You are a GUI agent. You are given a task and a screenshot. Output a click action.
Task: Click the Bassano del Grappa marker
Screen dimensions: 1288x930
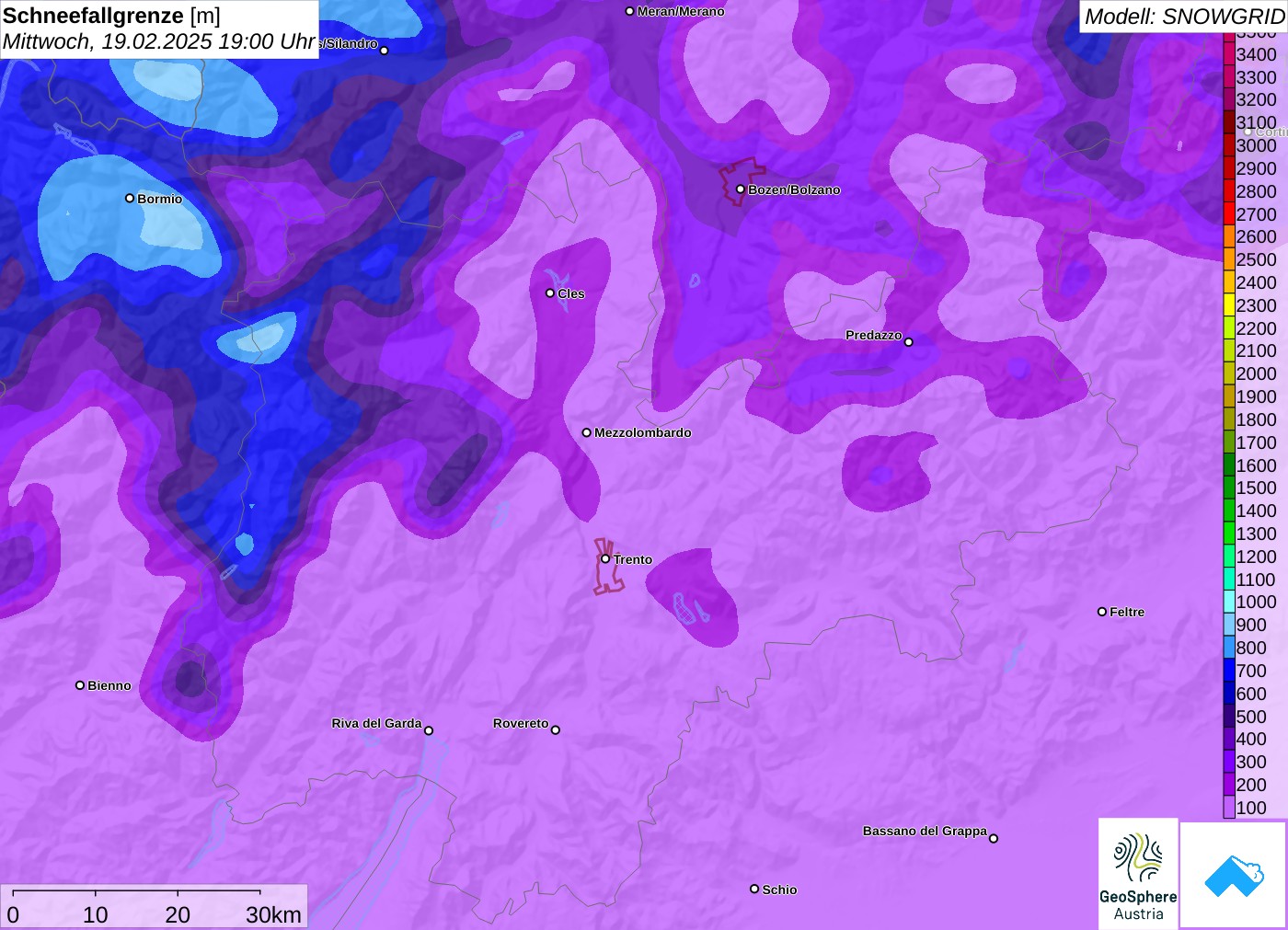(x=994, y=838)
